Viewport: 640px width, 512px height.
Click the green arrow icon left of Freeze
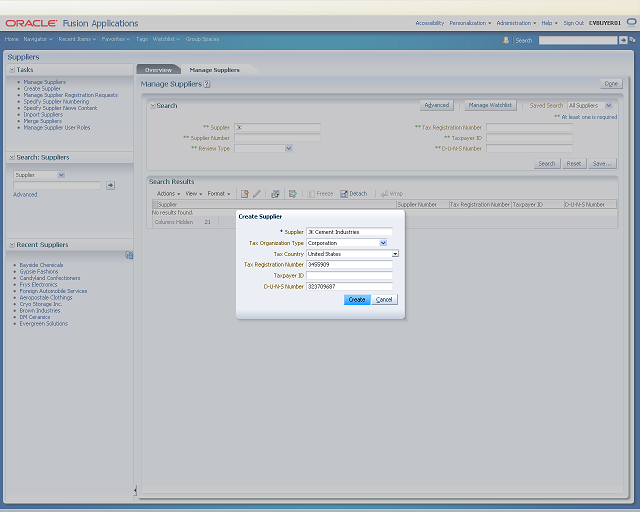293,194
